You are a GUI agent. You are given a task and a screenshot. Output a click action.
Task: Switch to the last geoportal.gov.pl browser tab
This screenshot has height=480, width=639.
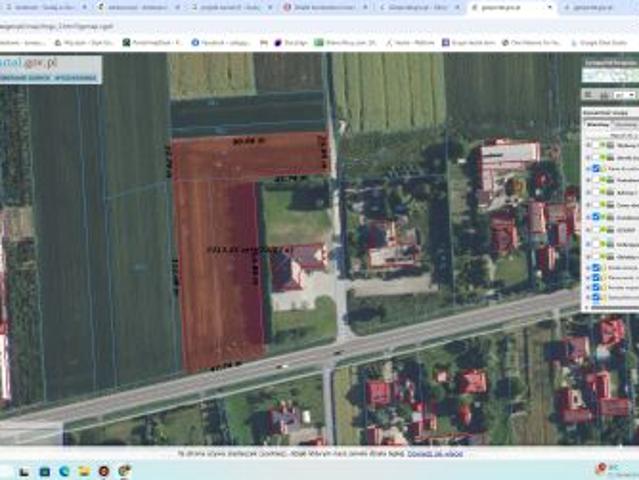592,7
